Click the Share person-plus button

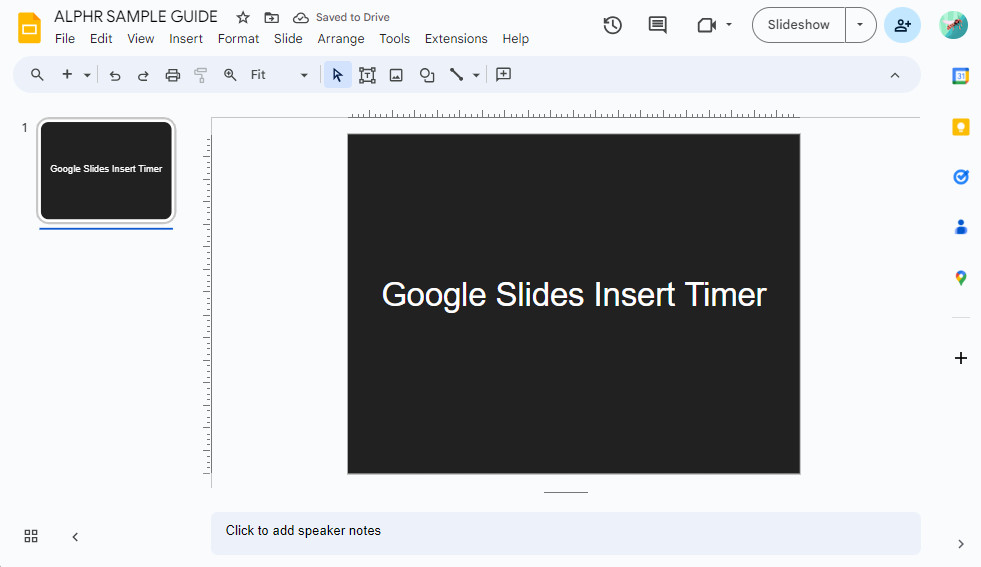902,25
